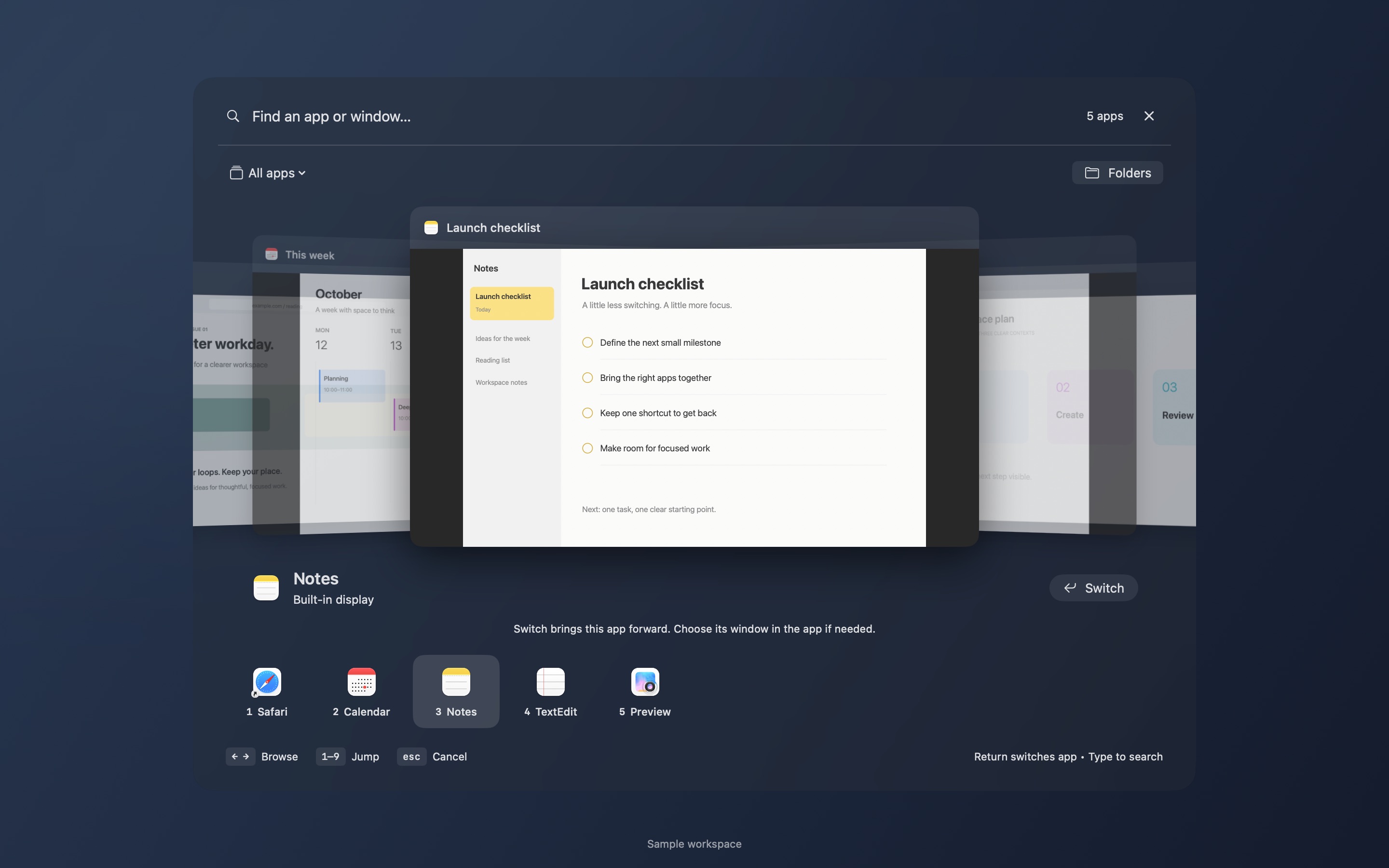Click the This week Calendar window preview

pyautogui.click(x=331, y=385)
